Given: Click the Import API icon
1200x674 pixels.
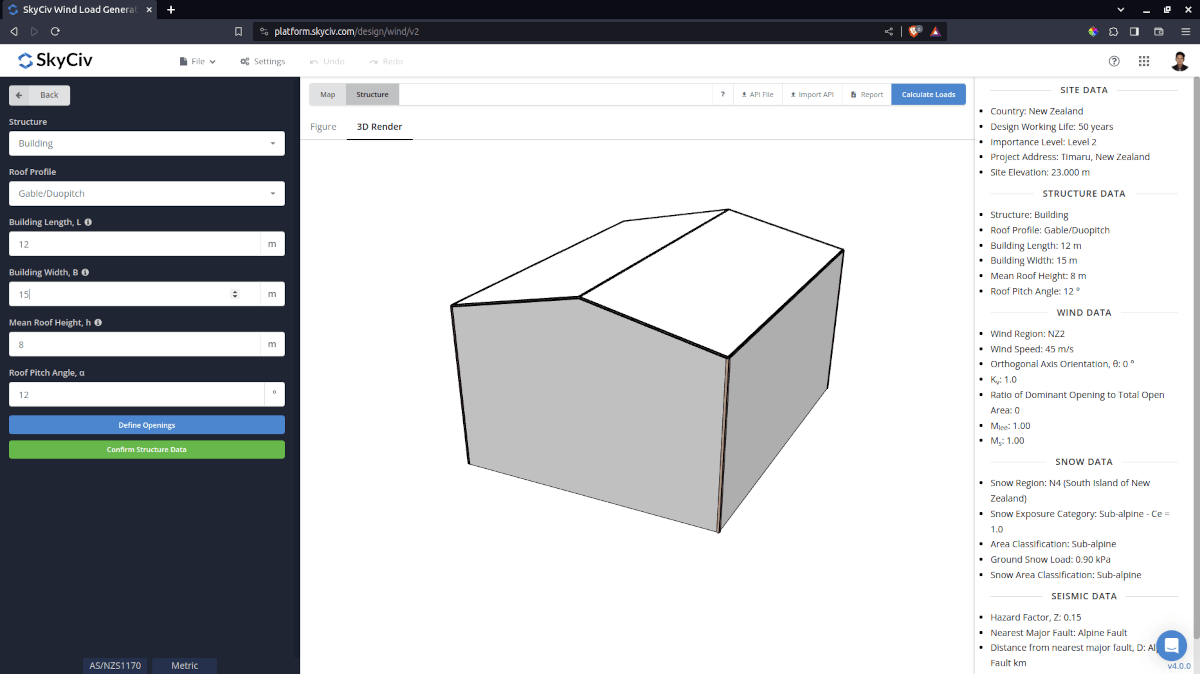Looking at the screenshot, I should pyautogui.click(x=811, y=94).
